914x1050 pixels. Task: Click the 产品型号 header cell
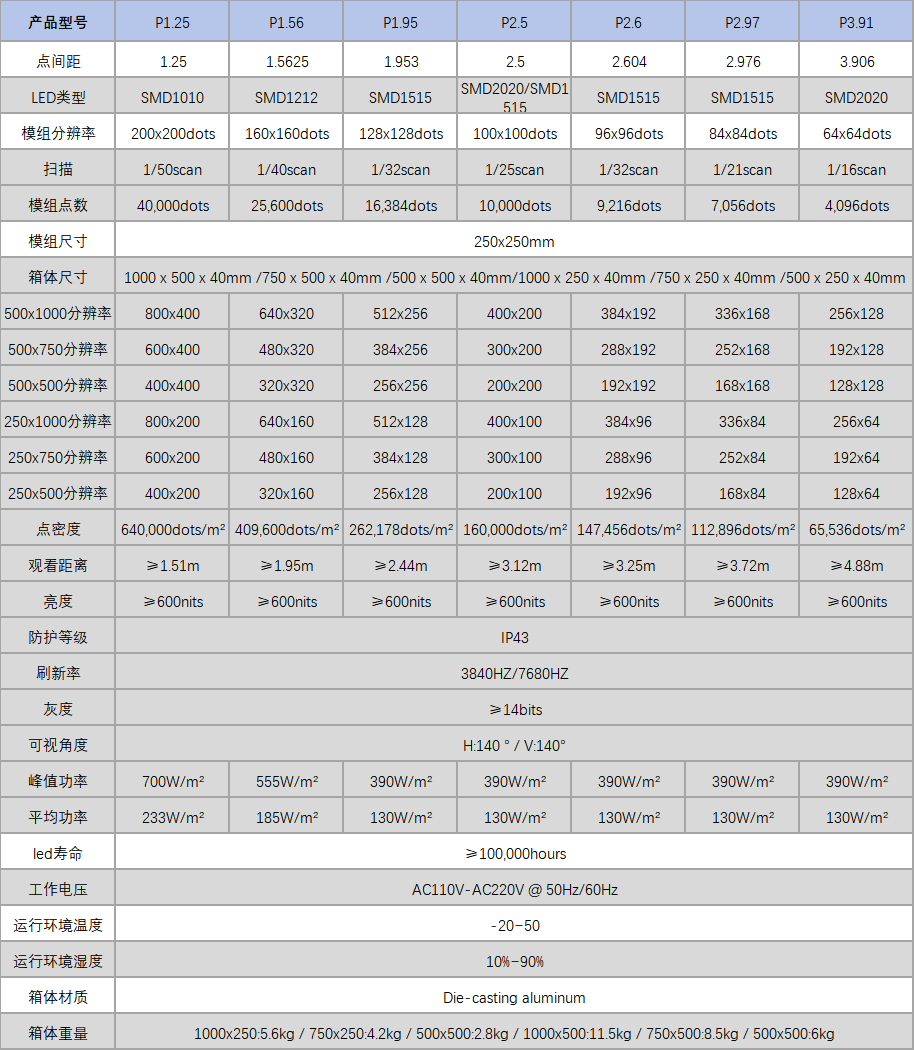click(58, 22)
